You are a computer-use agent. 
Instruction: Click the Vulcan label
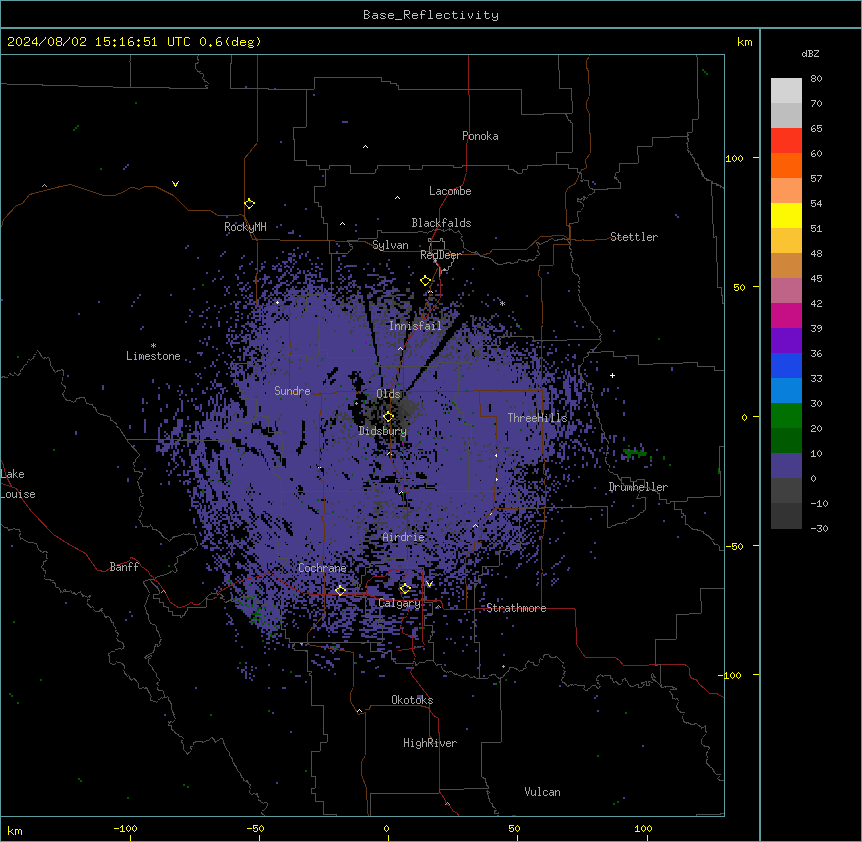[542, 792]
